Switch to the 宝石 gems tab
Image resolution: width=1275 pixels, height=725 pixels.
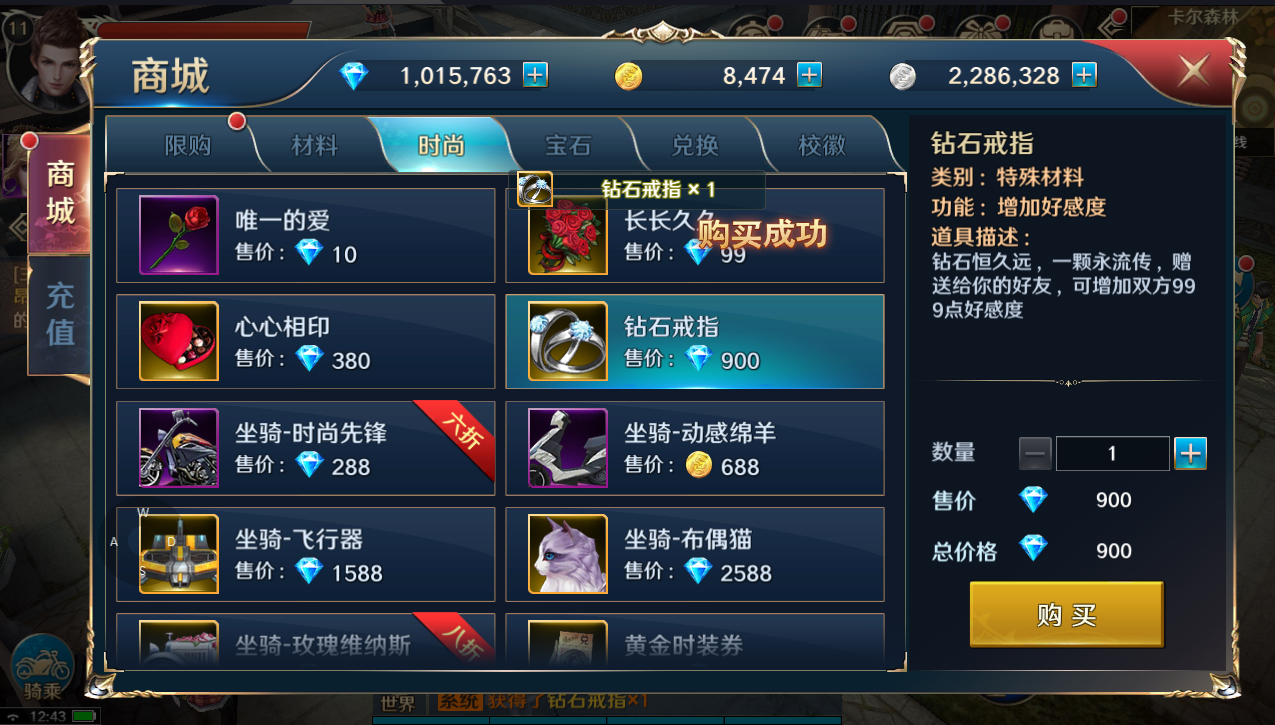(568, 146)
